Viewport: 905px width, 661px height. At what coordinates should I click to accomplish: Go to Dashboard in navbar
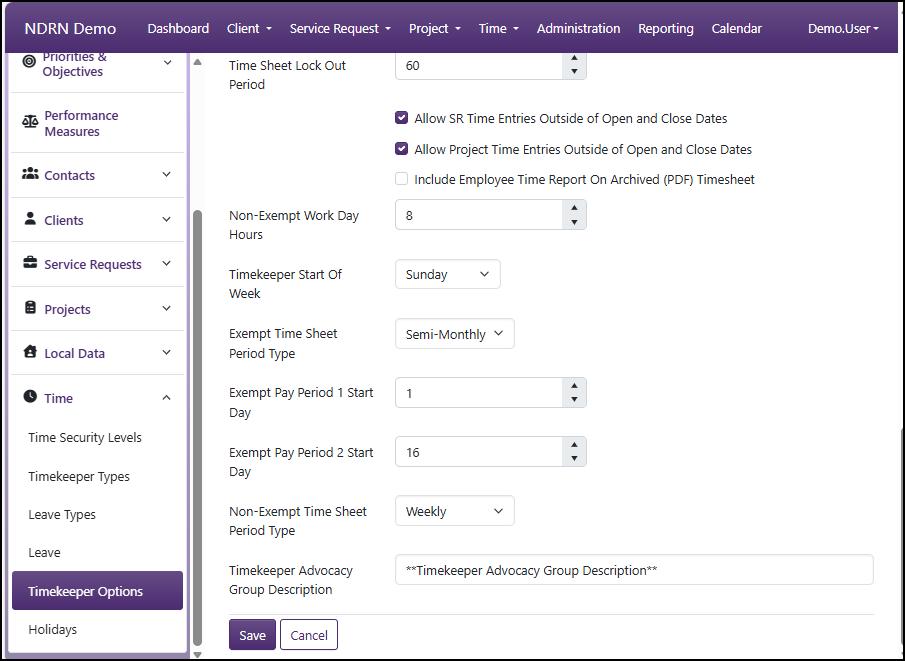(x=178, y=28)
